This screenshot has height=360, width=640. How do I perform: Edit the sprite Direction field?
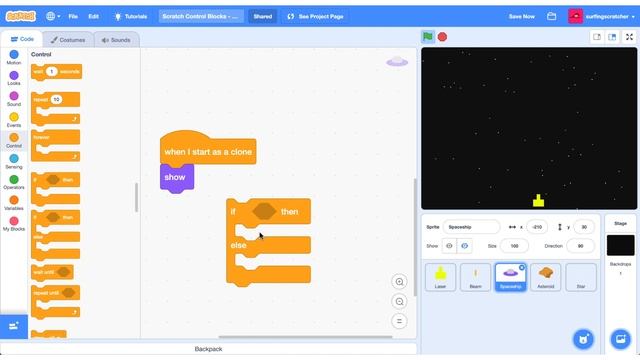click(580, 246)
